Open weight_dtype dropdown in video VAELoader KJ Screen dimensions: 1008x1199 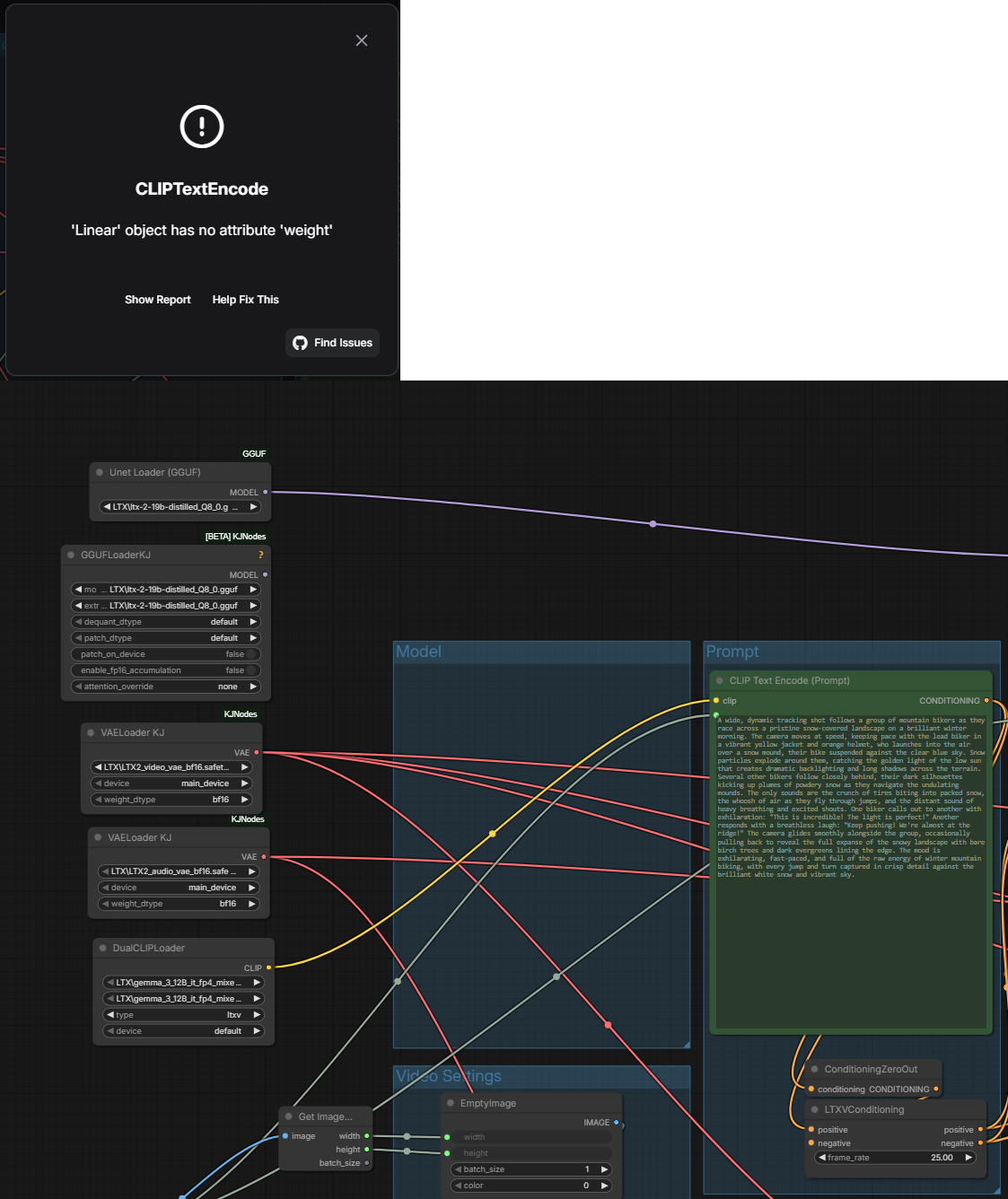171,800
